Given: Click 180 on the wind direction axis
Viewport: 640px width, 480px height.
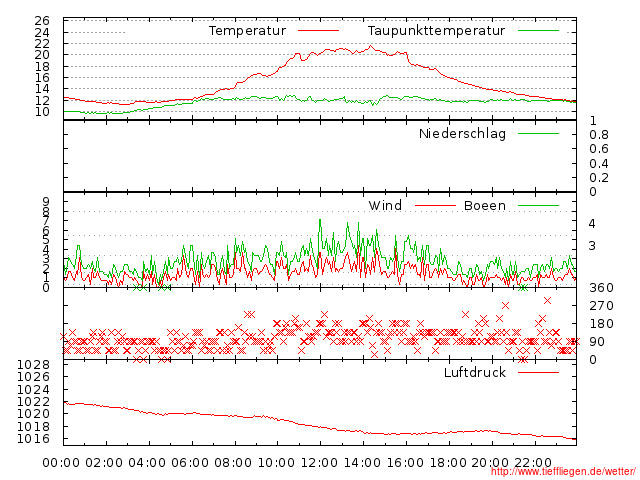Looking at the screenshot, I should click(601, 324).
